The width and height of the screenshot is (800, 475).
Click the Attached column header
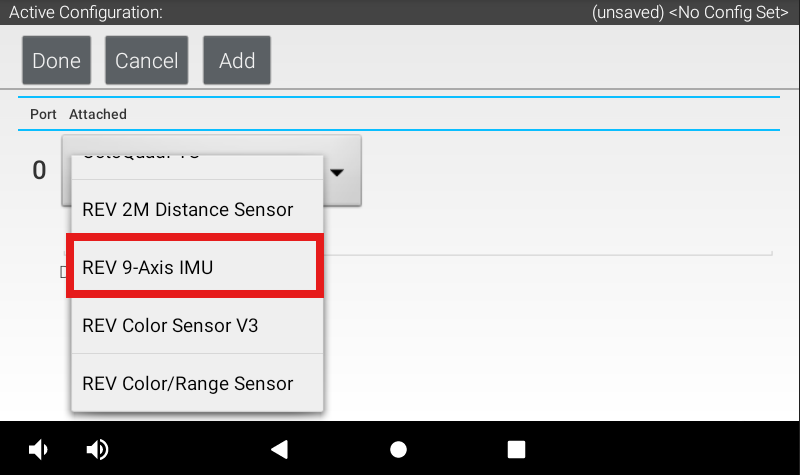tap(98, 115)
